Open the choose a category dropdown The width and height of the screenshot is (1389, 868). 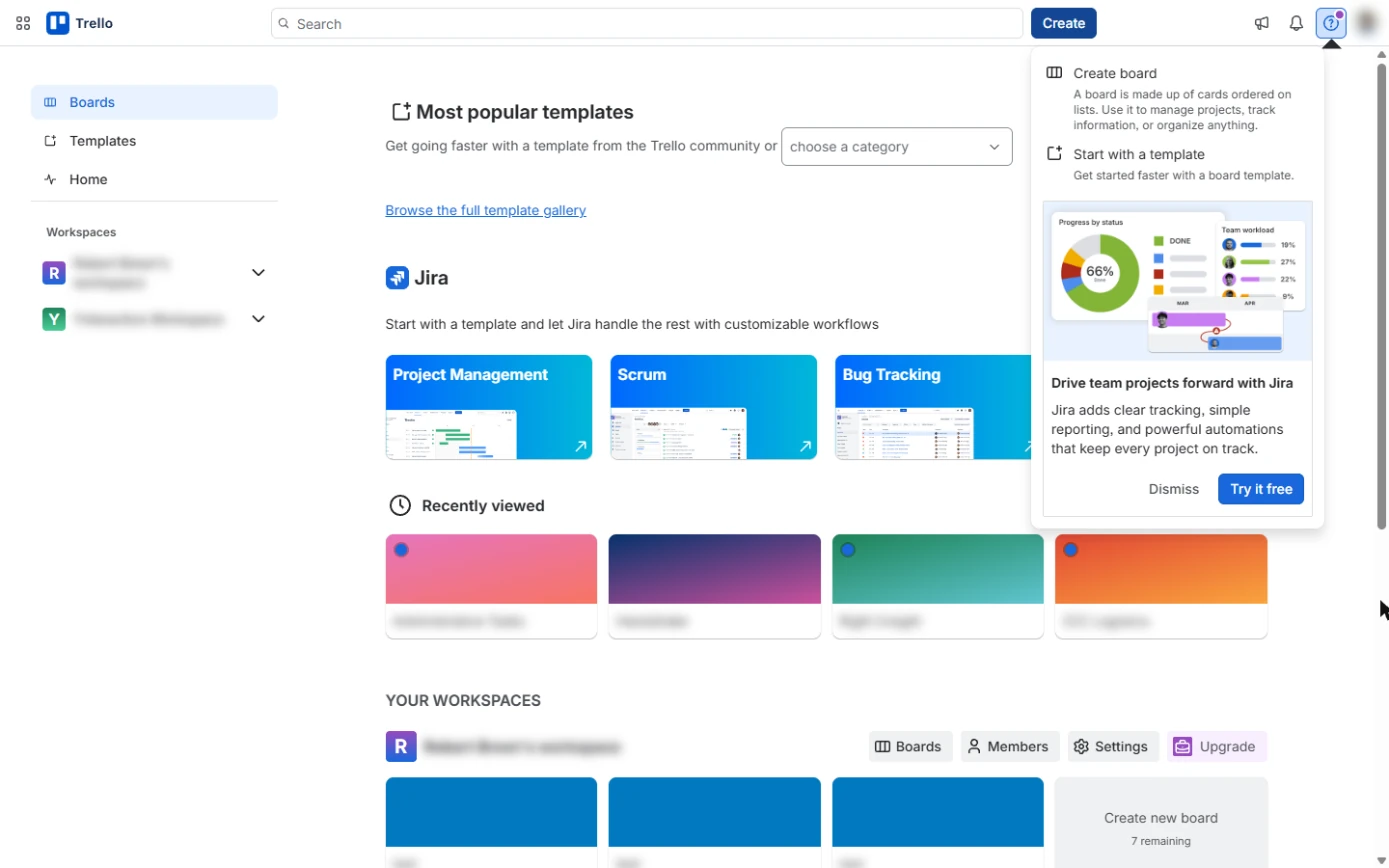pos(896,147)
